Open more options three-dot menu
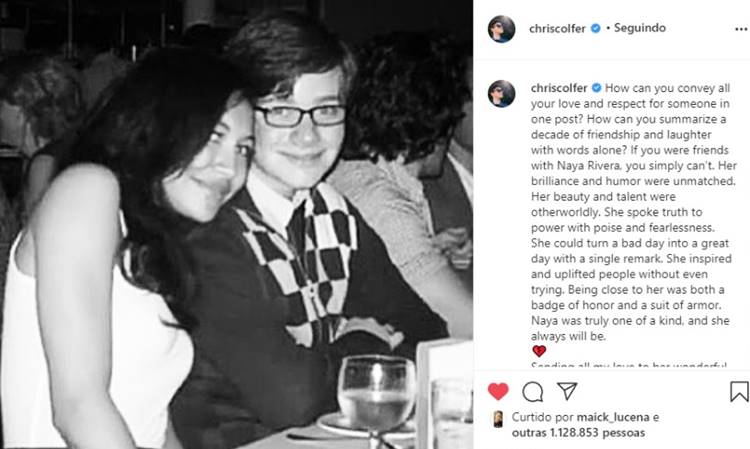The width and height of the screenshot is (750, 449). pyautogui.click(x=741, y=29)
